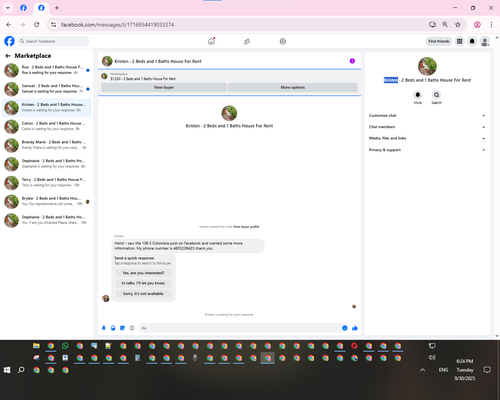
Task: Go back using the Marketplace arrow
Action: (8, 56)
